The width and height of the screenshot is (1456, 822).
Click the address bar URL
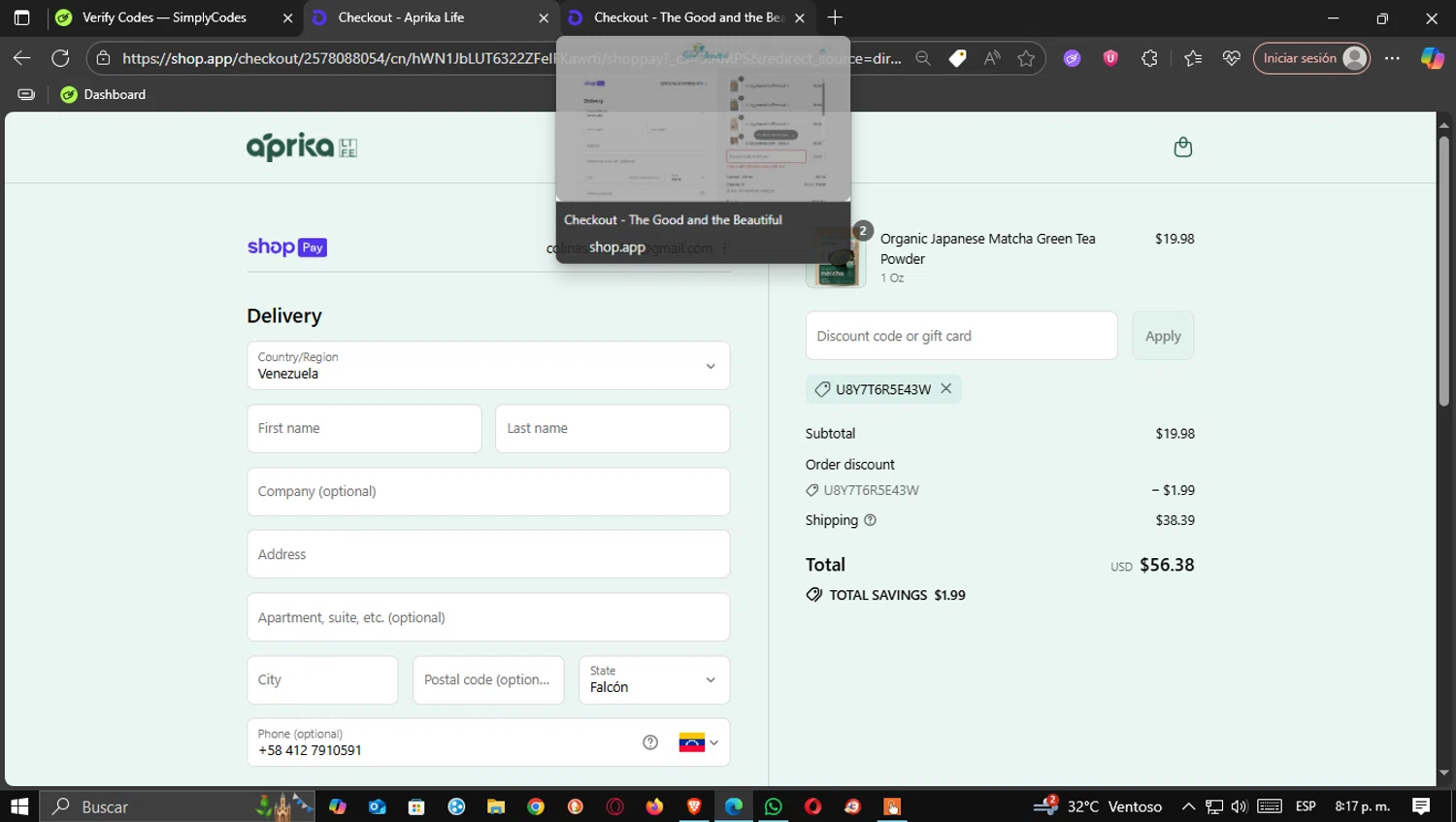[512, 58]
